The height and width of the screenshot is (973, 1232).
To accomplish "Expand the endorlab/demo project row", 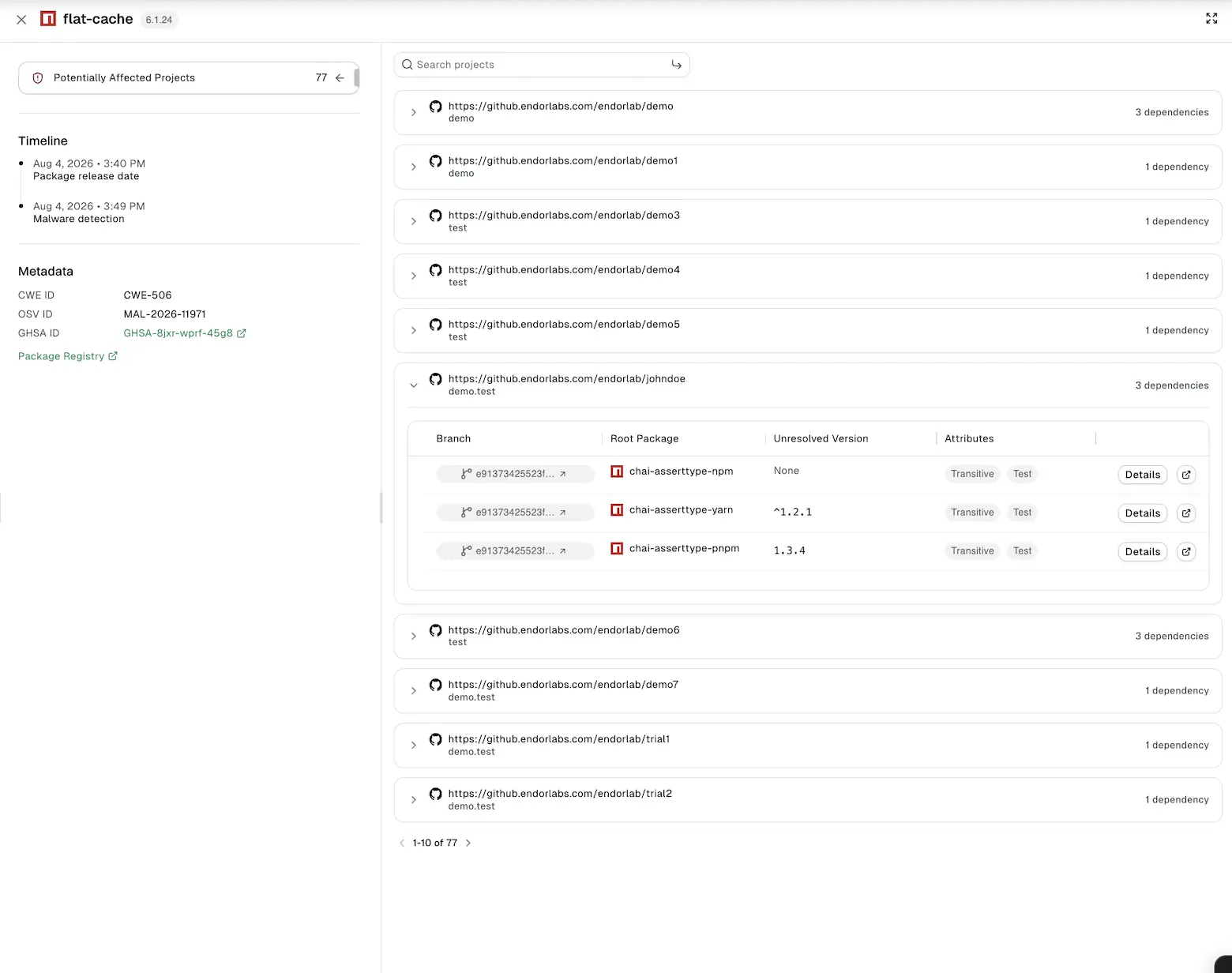I will [x=413, y=112].
